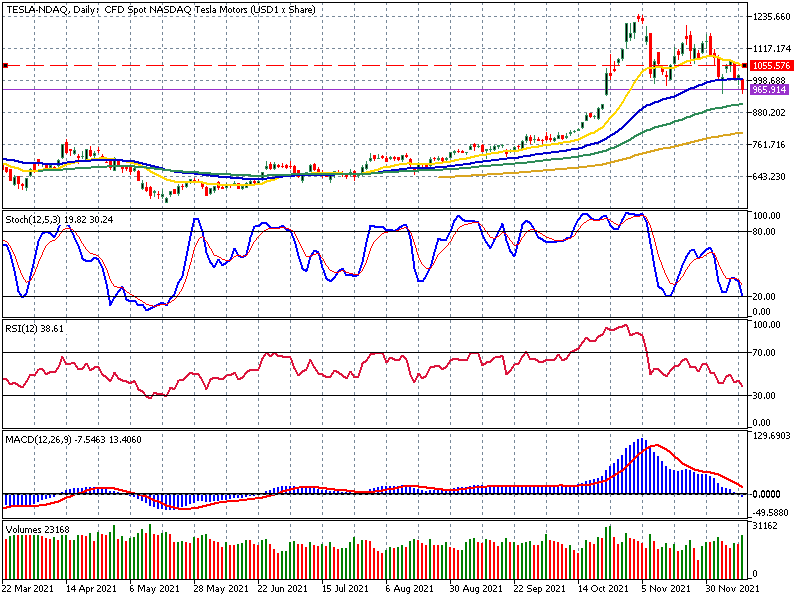800x600 pixels.
Task: Click the 30 Aug 2021 date label
Action: coord(474,589)
